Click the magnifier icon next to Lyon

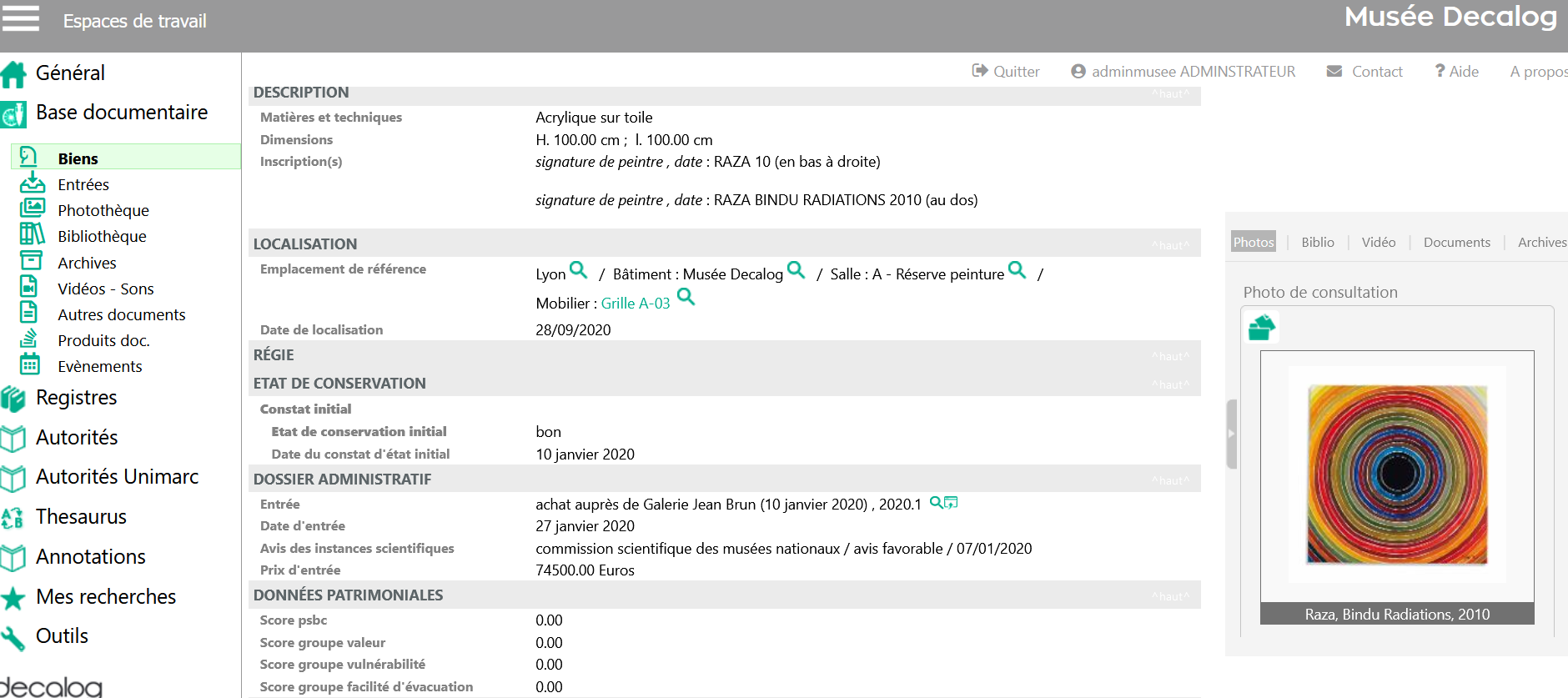578,270
